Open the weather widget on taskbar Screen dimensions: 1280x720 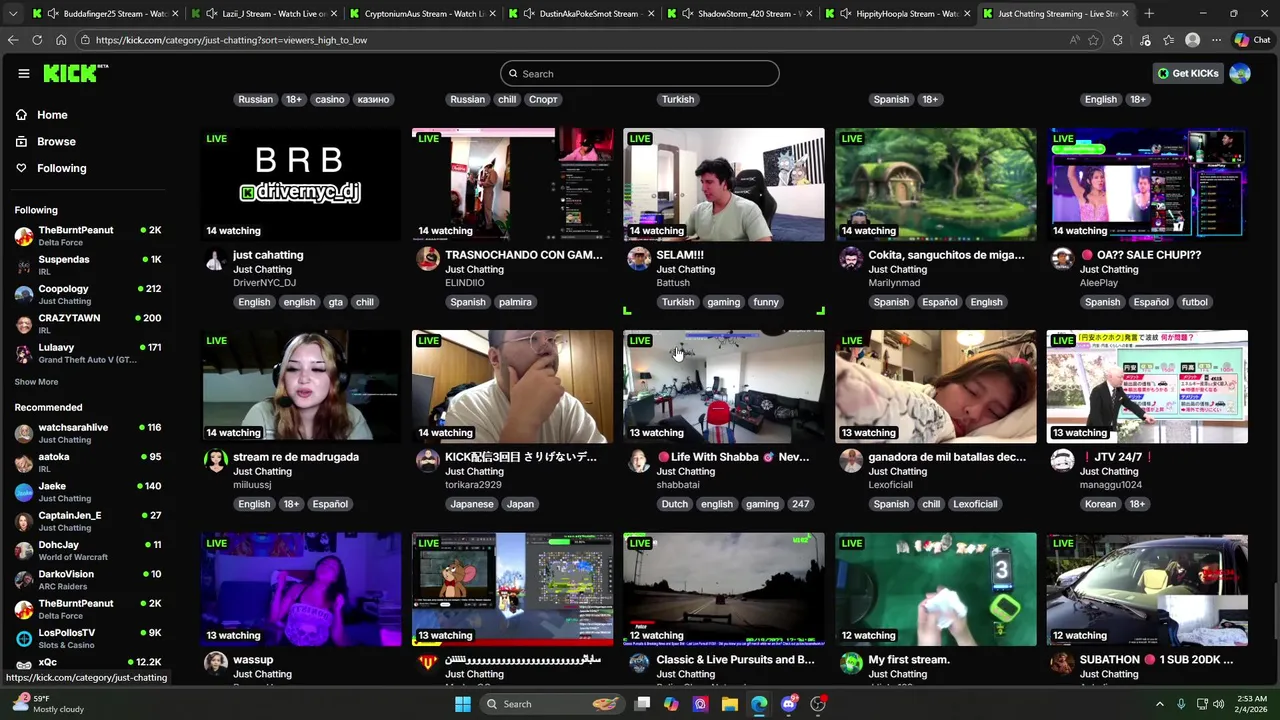pos(48,704)
